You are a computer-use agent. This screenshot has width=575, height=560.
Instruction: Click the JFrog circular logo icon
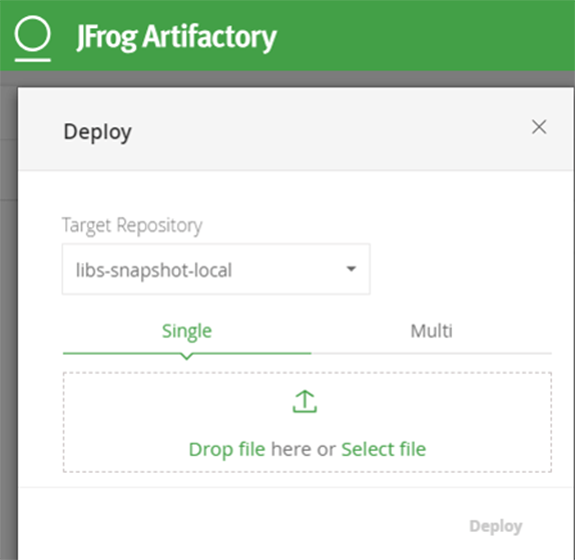[32, 33]
